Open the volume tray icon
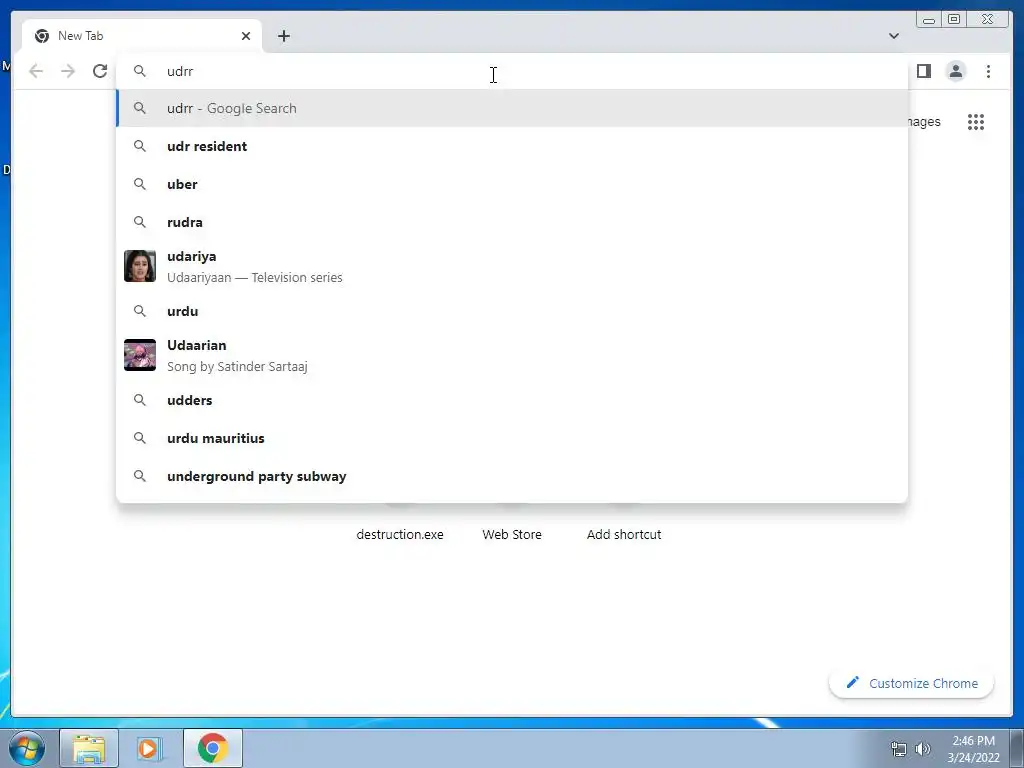The width and height of the screenshot is (1024, 768). [x=922, y=749]
